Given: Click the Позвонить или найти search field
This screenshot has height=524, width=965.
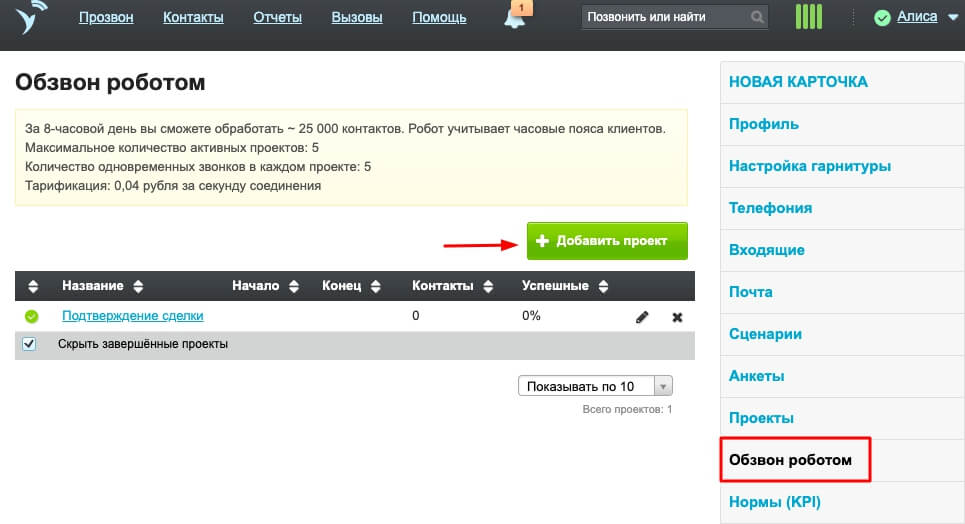Looking at the screenshot, I should (x=665, y=17).
